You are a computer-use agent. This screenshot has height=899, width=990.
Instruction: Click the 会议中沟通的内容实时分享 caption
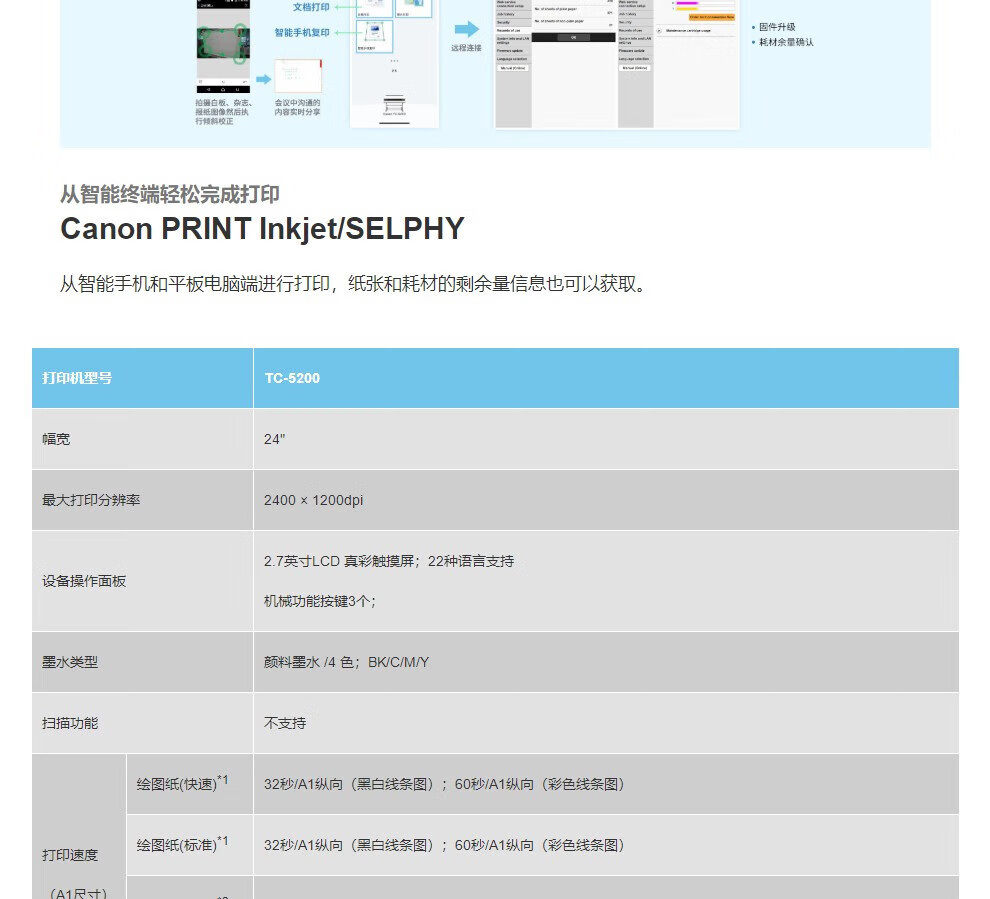pos(297,107)
